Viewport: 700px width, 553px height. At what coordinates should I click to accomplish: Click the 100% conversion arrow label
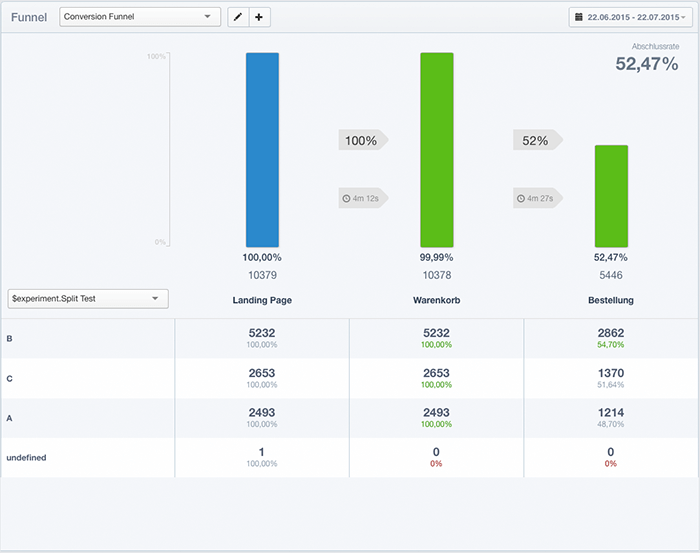point(363,140)
